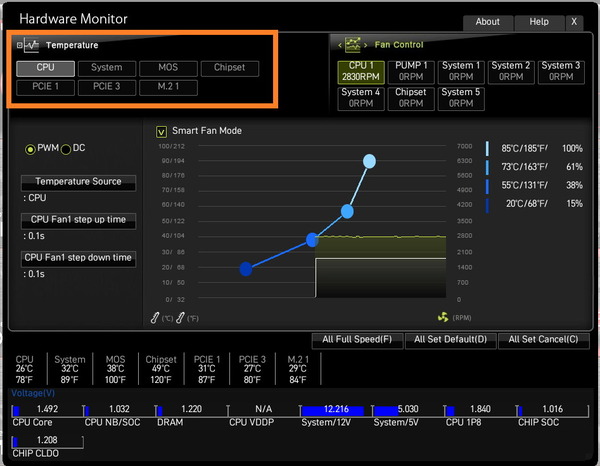The image size is (600, 466).
Task: Click the CPU VDDP N/A voltage reading
Action: 264,411
